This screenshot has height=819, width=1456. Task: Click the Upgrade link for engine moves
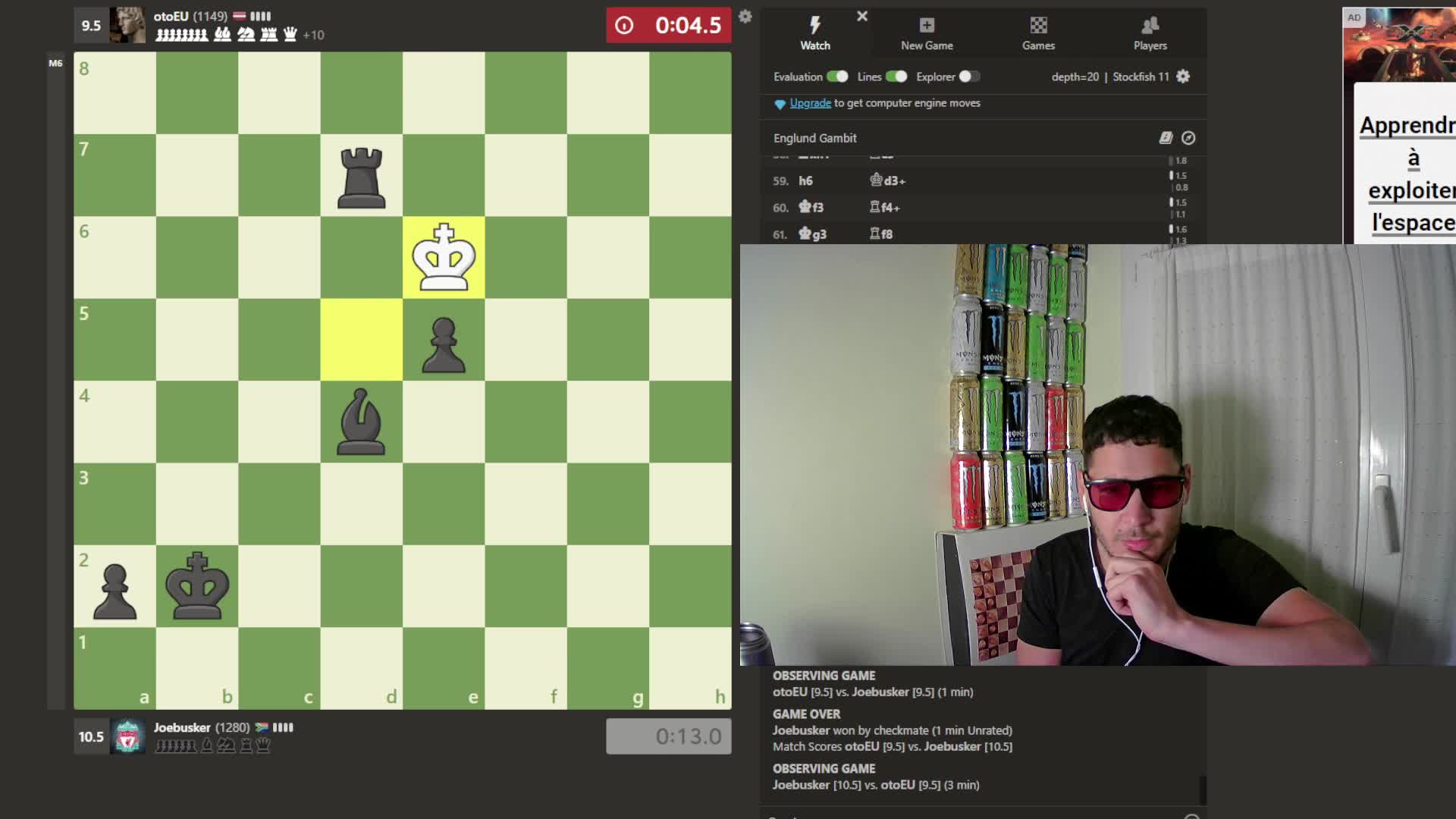pos(810,102)
